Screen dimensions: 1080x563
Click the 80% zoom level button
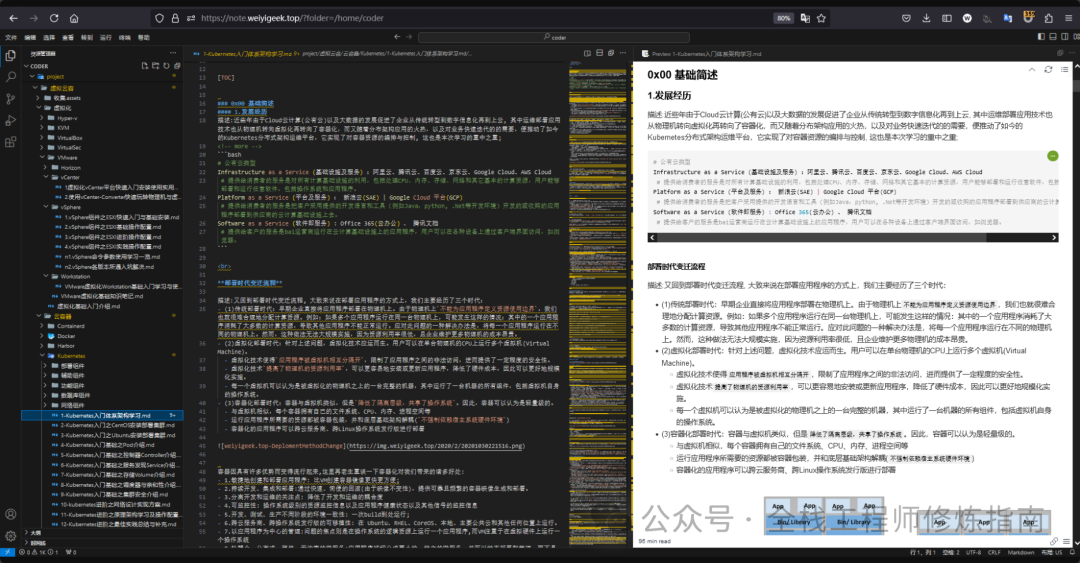coord(783,19)
